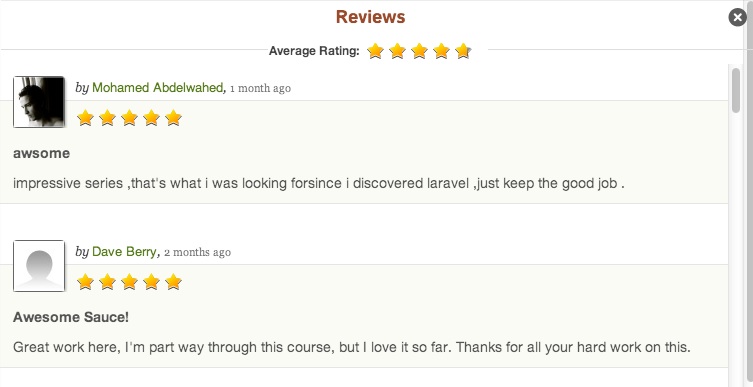
Task: Click fifth star of Mohamed's review rating
Action: (x=173, y=118)
